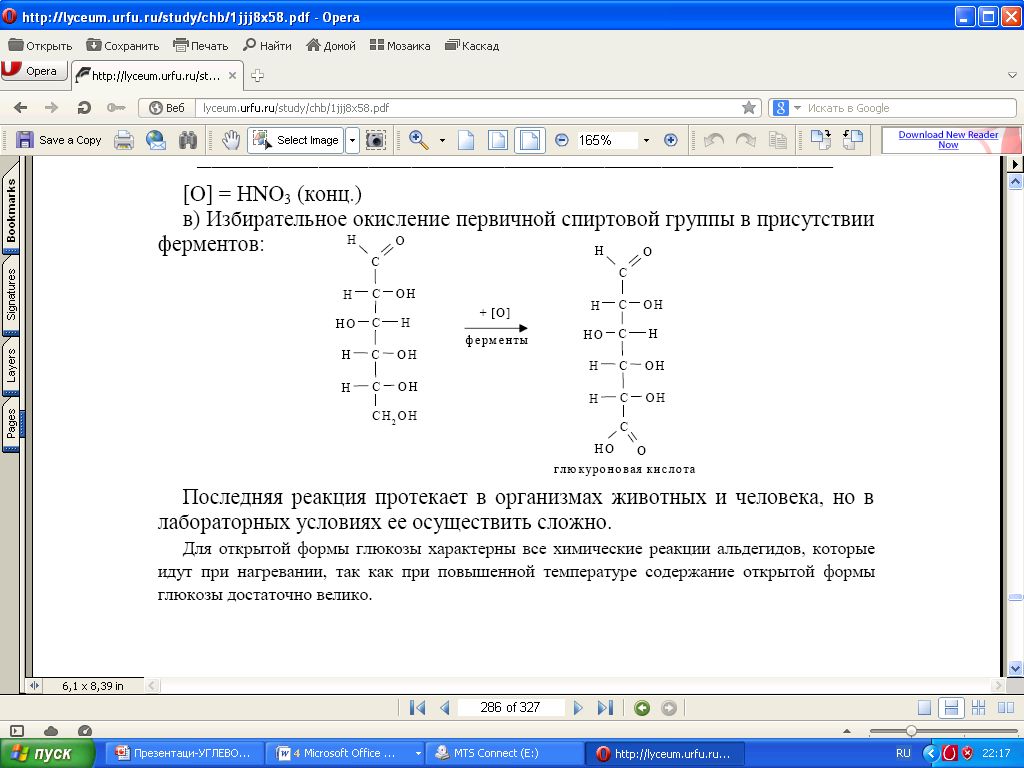This screenshot has height=768, width=1024.
Task: Click Download New Reader Now link
Action: [948, 140]
